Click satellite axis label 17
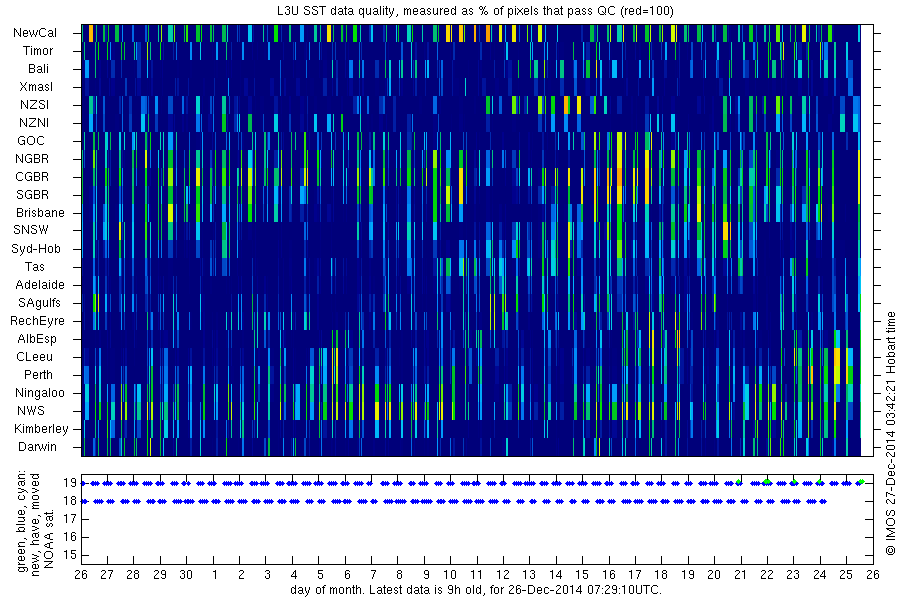 coord(70,519)
